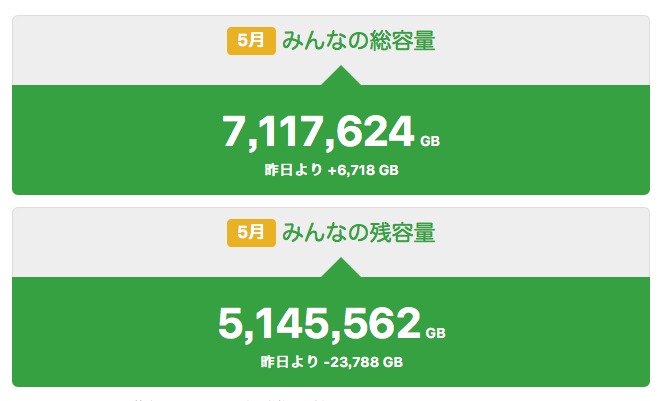667x401 pixels.
Task: Click the +6,718 GB daily change value
Action: tap(363, 171)
